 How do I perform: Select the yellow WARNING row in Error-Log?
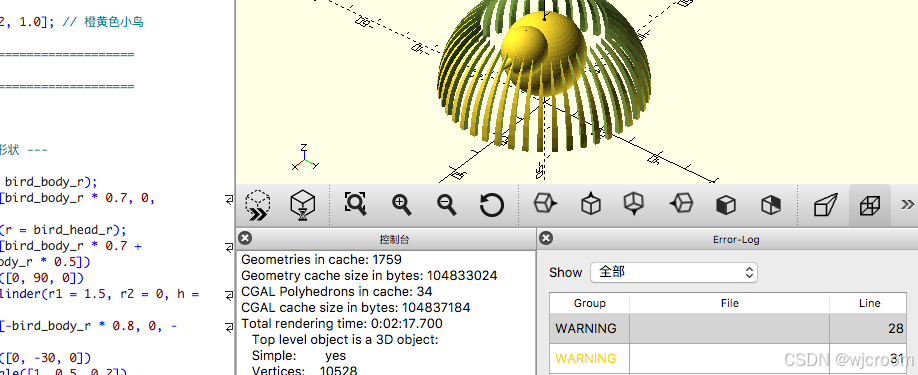pyautogui.click(x=729, y=358)
